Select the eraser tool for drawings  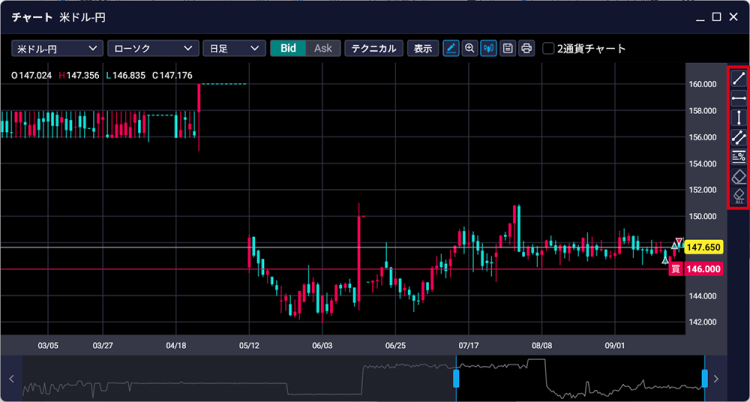tap(739, 176)
